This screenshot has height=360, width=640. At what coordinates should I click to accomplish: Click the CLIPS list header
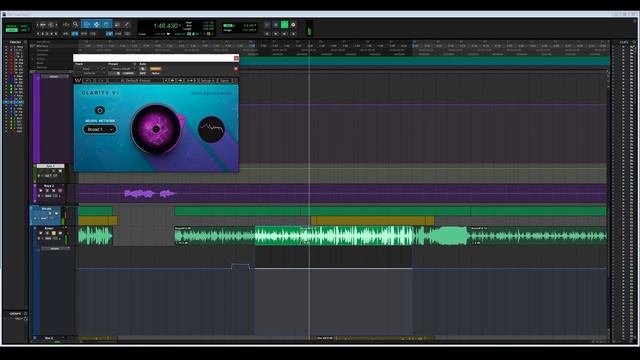tap(624, 42)
